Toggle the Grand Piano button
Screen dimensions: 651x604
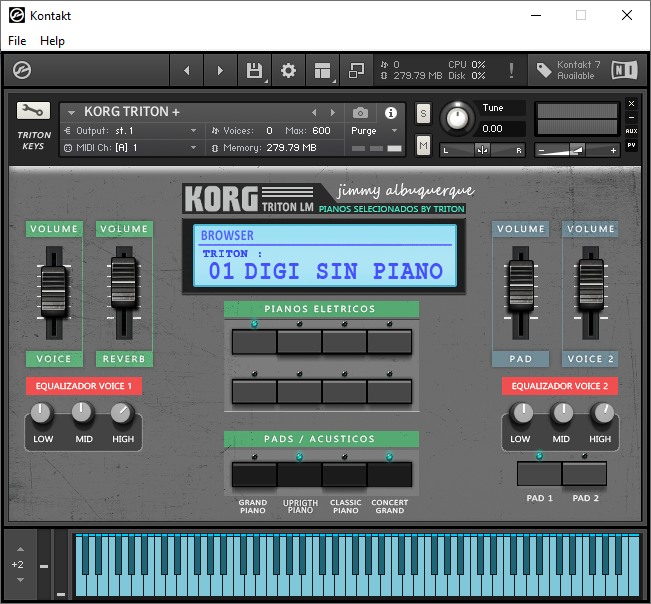[254, 474]
